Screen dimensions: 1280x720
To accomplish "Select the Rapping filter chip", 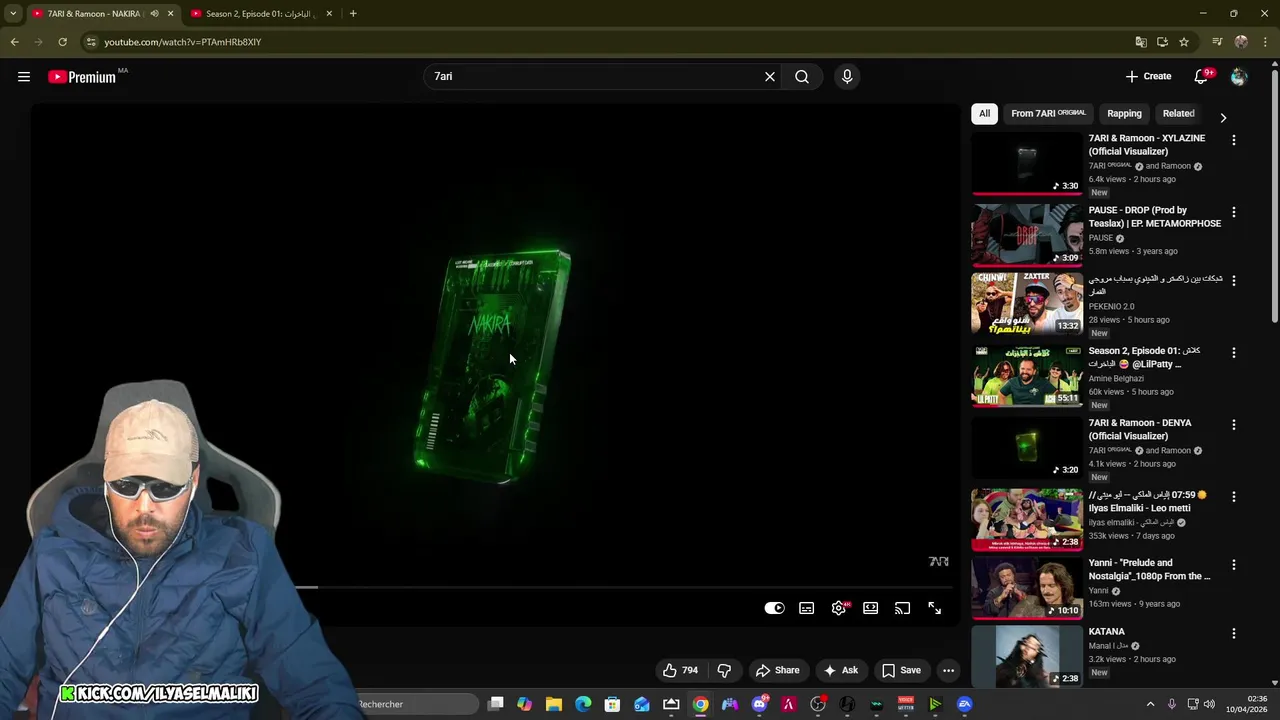I will click(x=1124, y=114).
